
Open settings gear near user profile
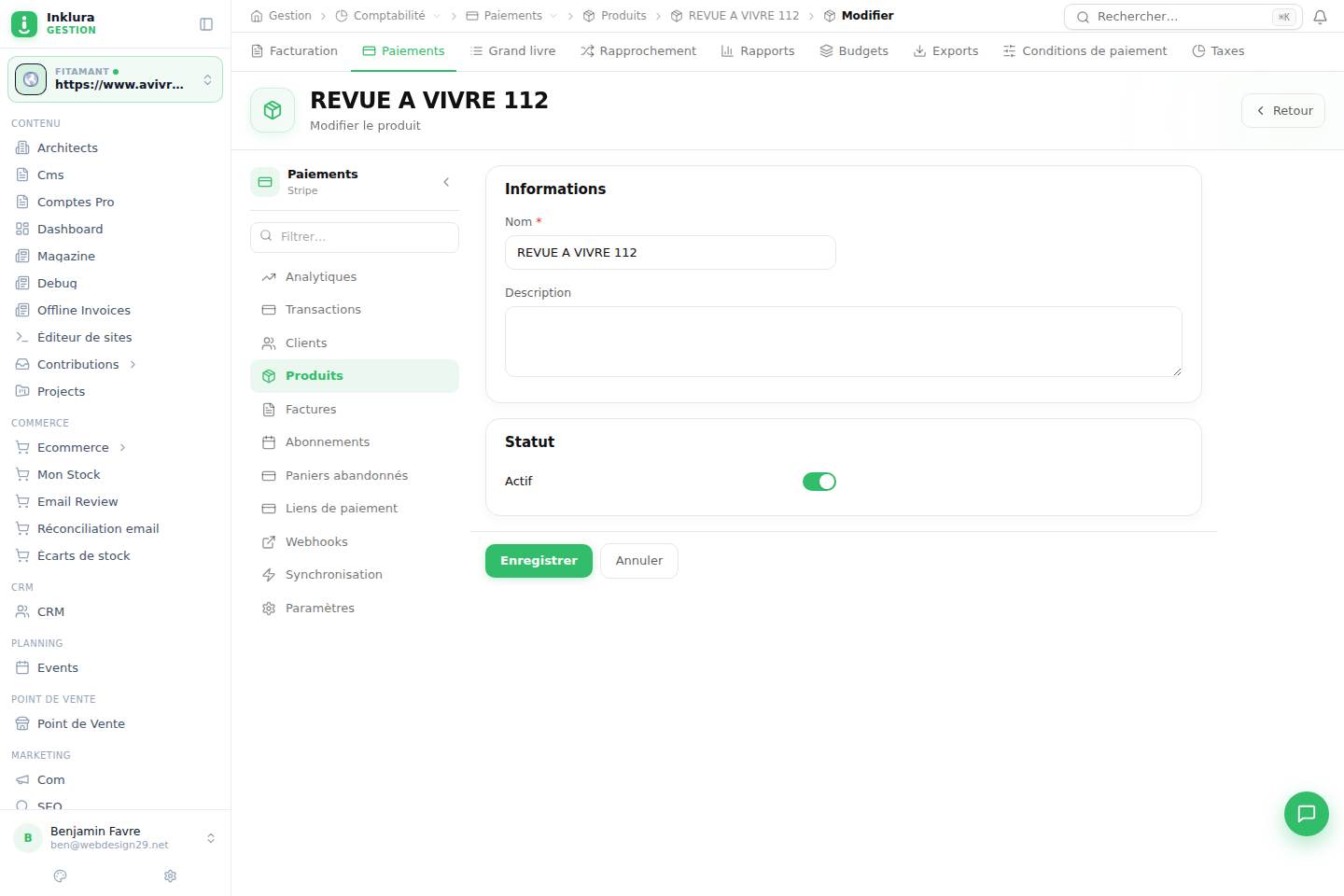(170, 875)
